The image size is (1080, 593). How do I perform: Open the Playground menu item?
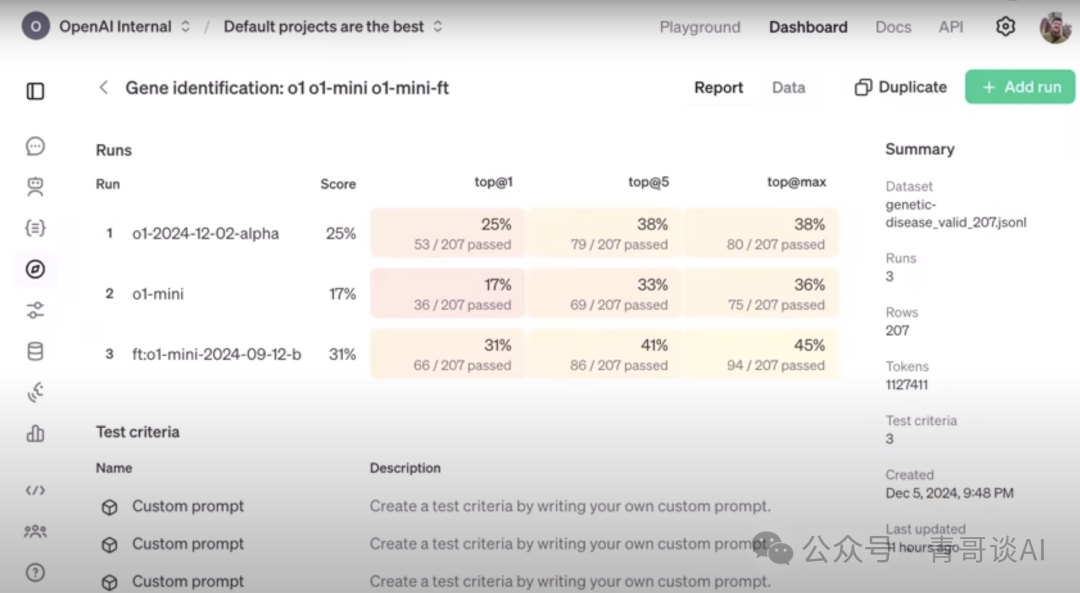(x=700, y=27)
